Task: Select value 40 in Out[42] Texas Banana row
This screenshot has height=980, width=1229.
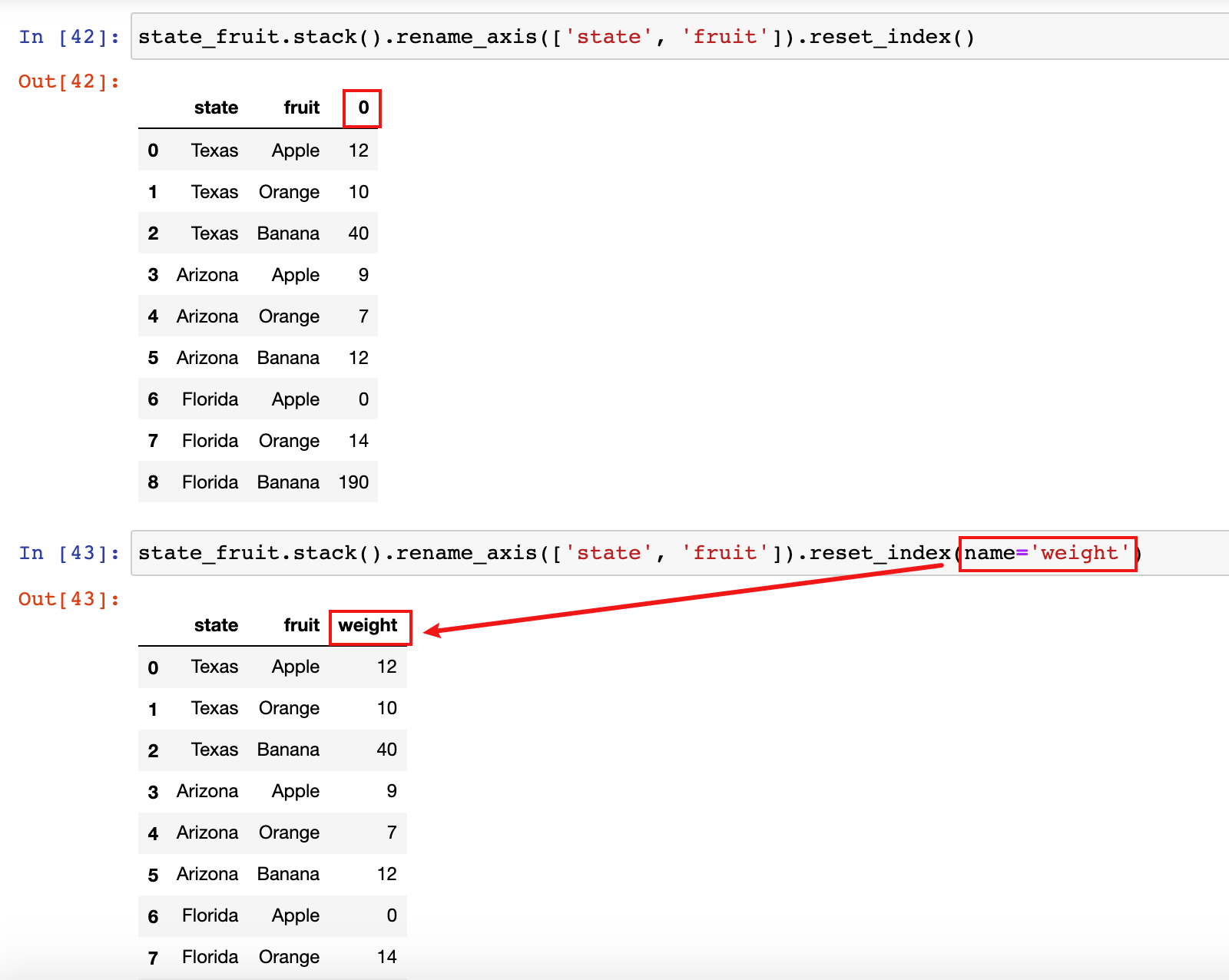Action: (359, 233)
